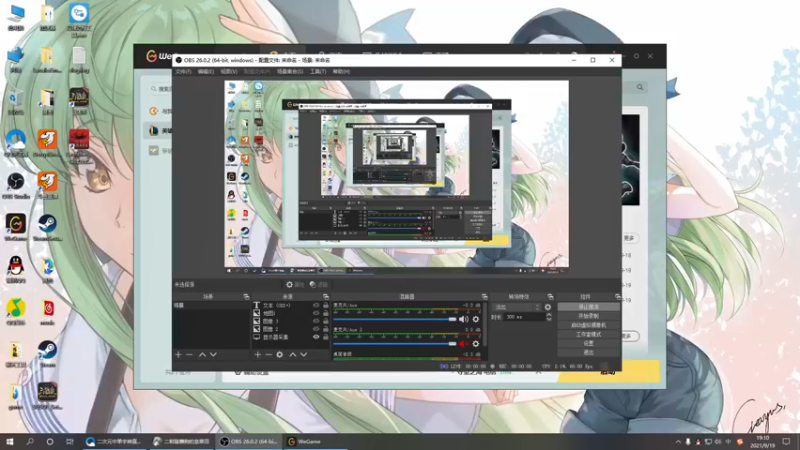Remove the selected source with the minus icon
Viewport: 800px width, 450px height.
[x=268, y=355]
